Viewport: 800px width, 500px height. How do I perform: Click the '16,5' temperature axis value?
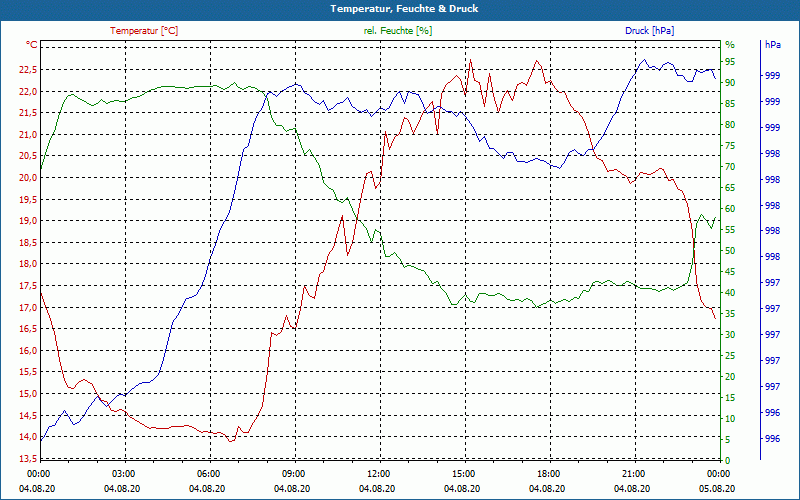(28, 329)
